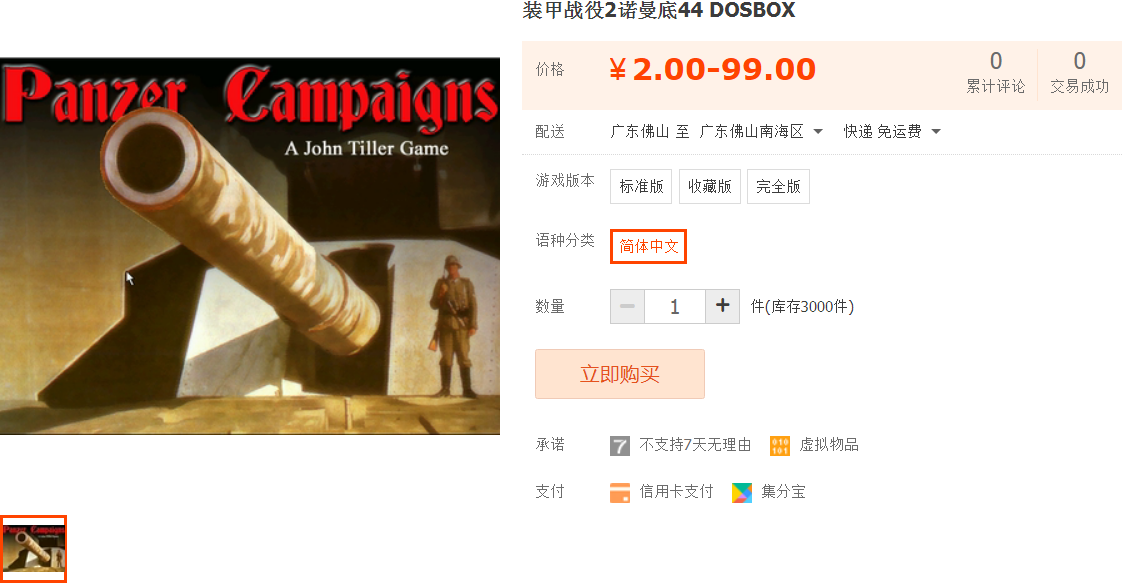
Task: Click the credit card payment icon
Action: (x=620, y=493)
